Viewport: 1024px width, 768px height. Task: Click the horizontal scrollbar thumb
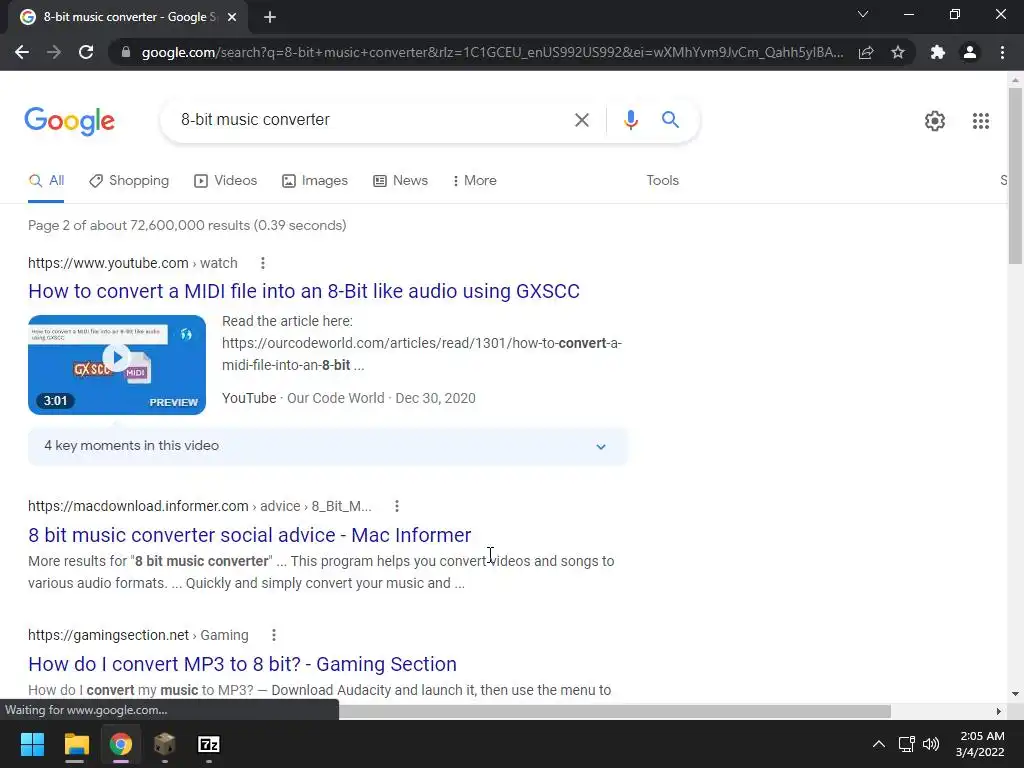(615, 711)
